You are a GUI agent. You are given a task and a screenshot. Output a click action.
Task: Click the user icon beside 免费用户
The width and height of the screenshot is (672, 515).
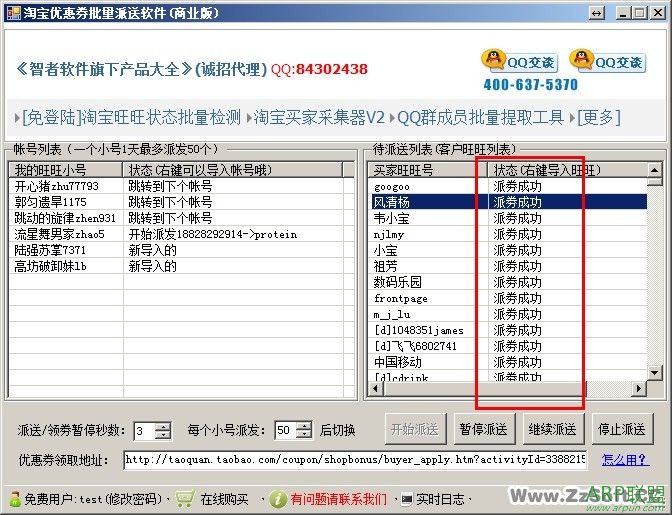(x=15, y=499)
